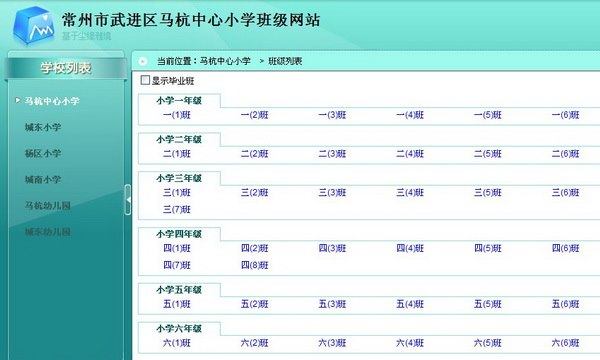Open class 三(3)班

332,193
